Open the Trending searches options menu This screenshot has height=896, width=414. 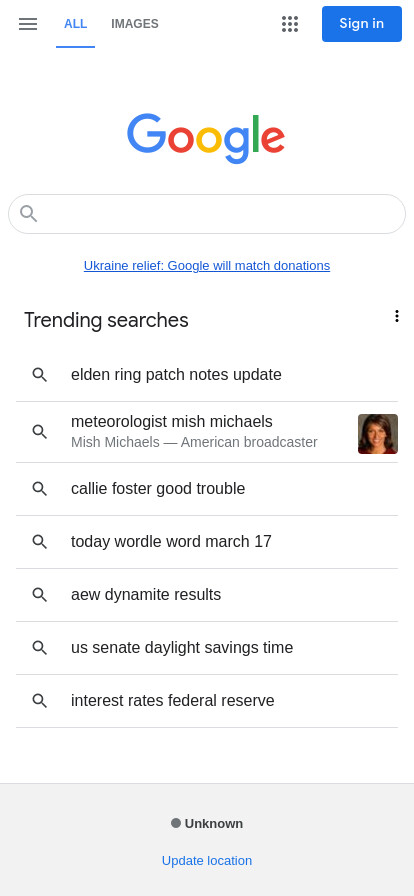click(x=396, y=316)
